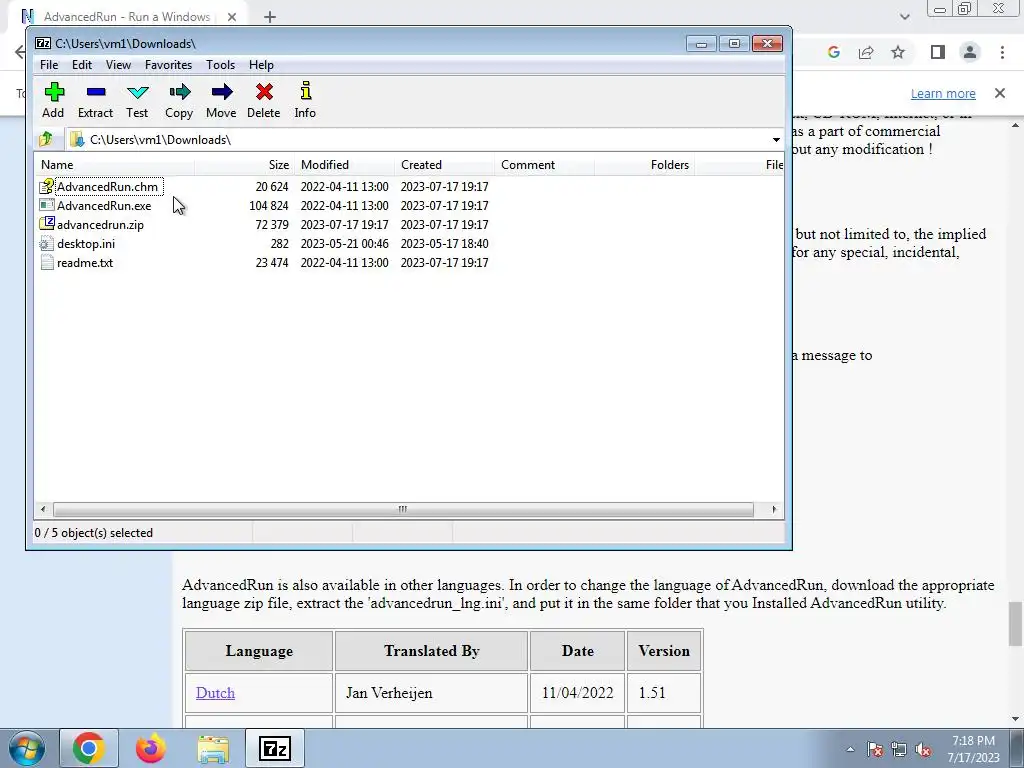Image resolution: width=1024 pixels, height=768 pixels.
Task: Open the View menu
Action: [118, 65]
